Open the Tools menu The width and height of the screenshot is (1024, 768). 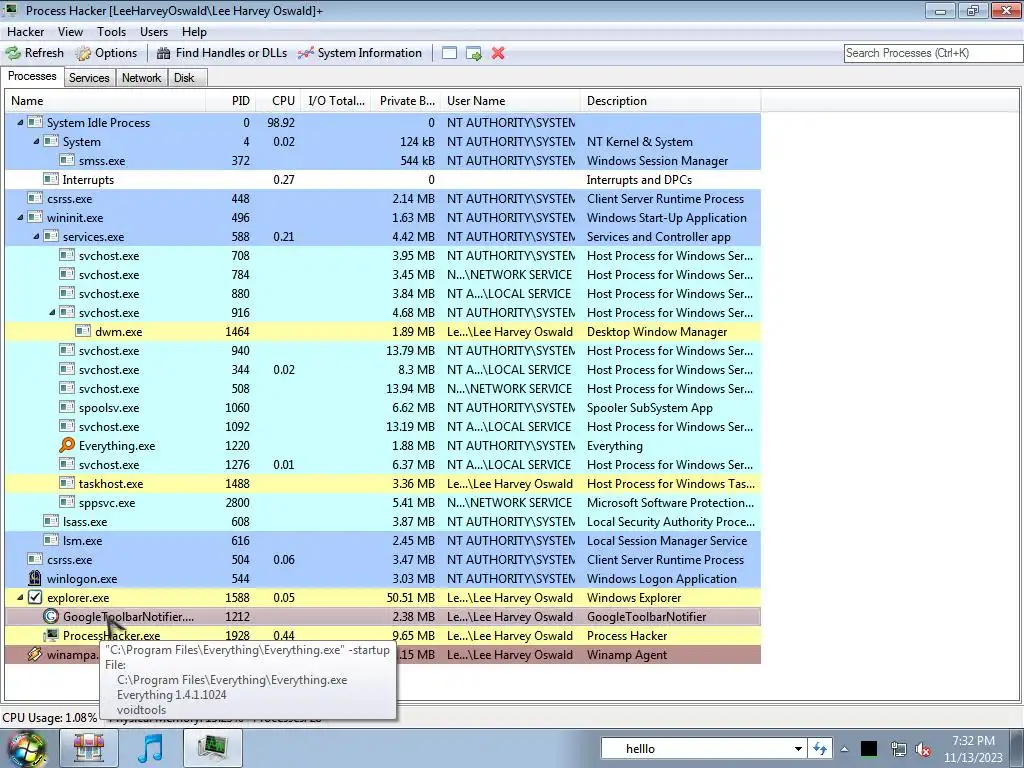(x=111, y=31)
